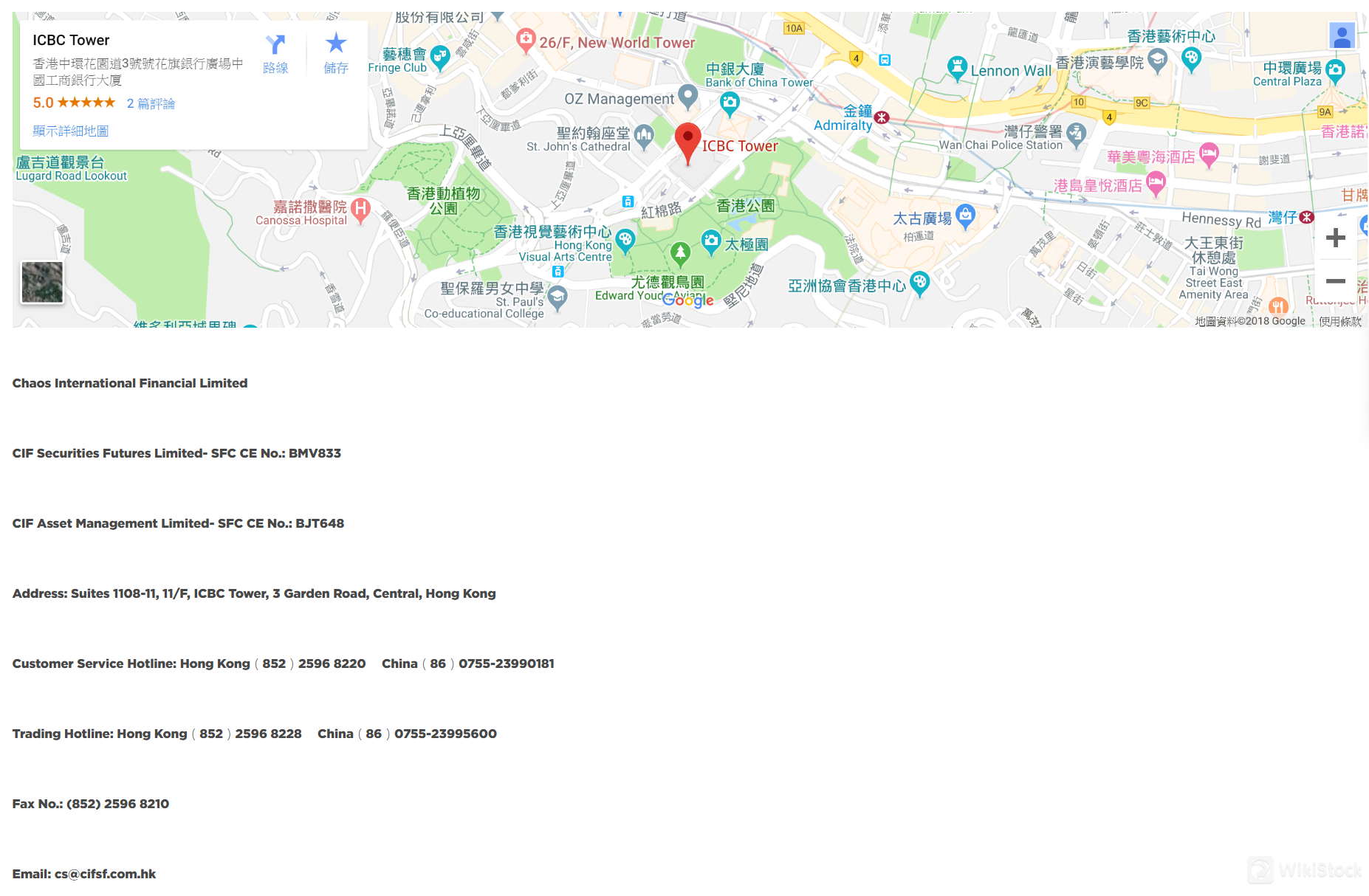Viewport: 1369px width, 896px height.
Task: Click the red ICBC Tower map pin
Action: (x=687, y=140)
